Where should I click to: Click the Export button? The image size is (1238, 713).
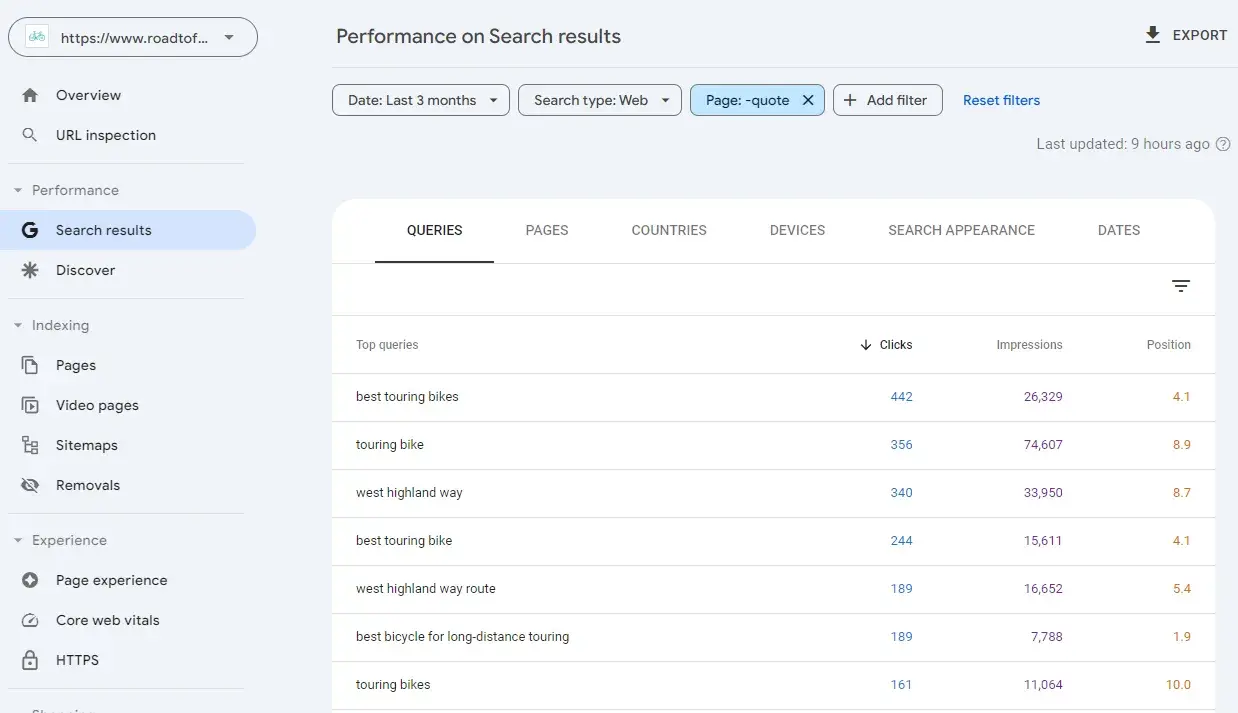[1185, 35]
